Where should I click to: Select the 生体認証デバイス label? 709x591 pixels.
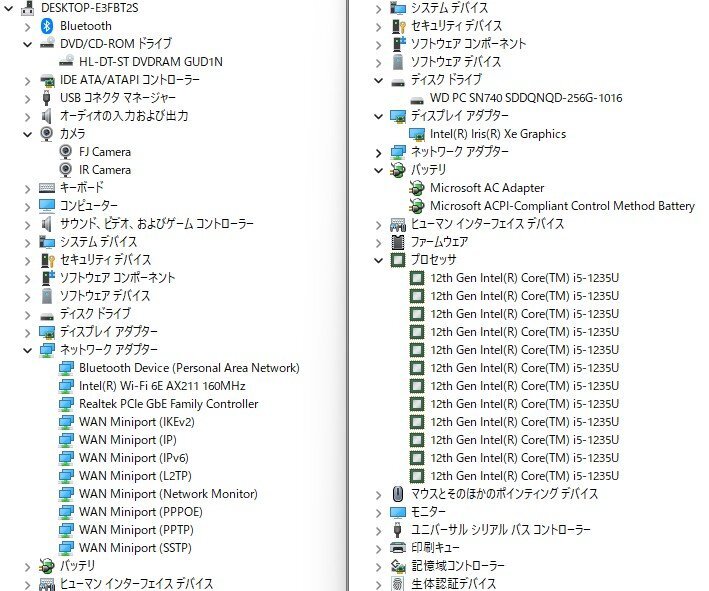click(453, 583)
